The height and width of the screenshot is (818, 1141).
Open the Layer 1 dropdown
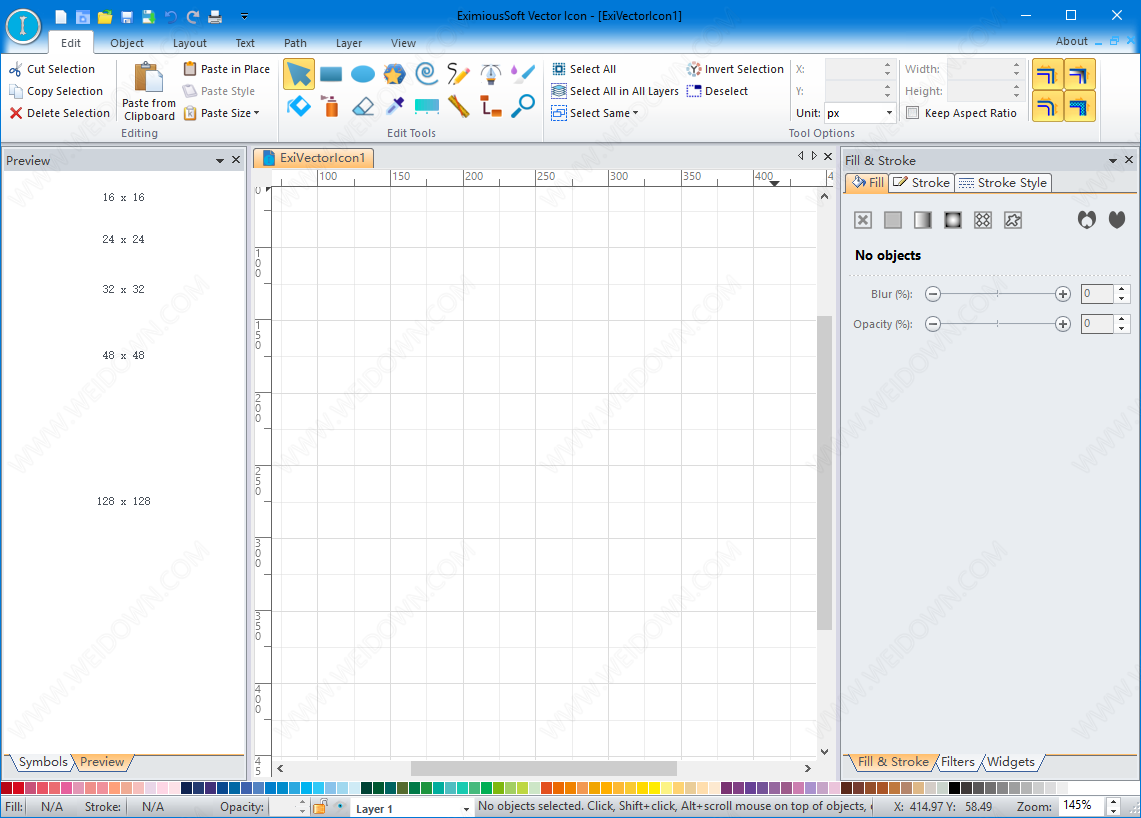pyautogui.click(x=465, y=808)
